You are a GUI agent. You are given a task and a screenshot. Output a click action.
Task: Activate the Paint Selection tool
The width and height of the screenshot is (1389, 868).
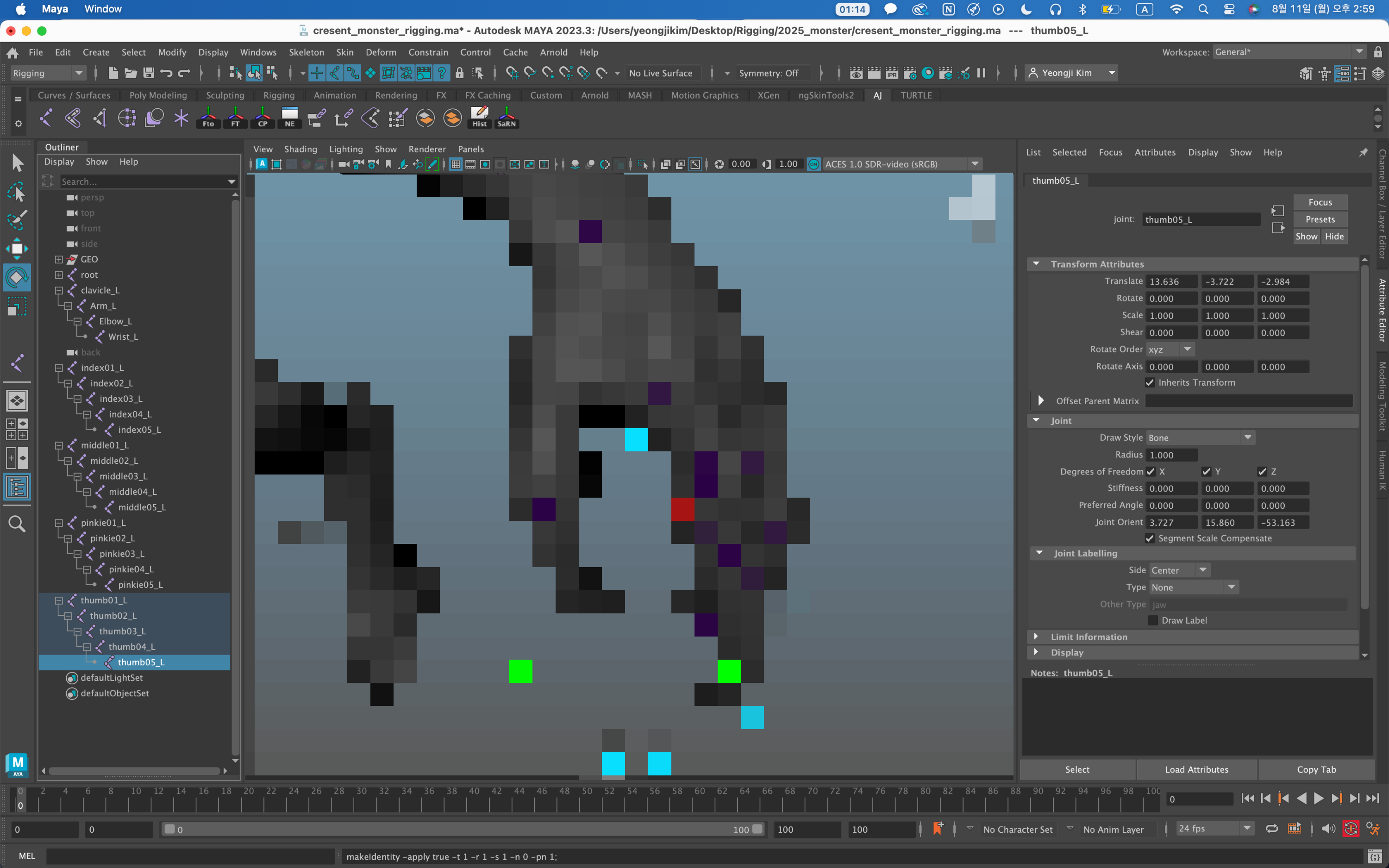coord(17,220)
